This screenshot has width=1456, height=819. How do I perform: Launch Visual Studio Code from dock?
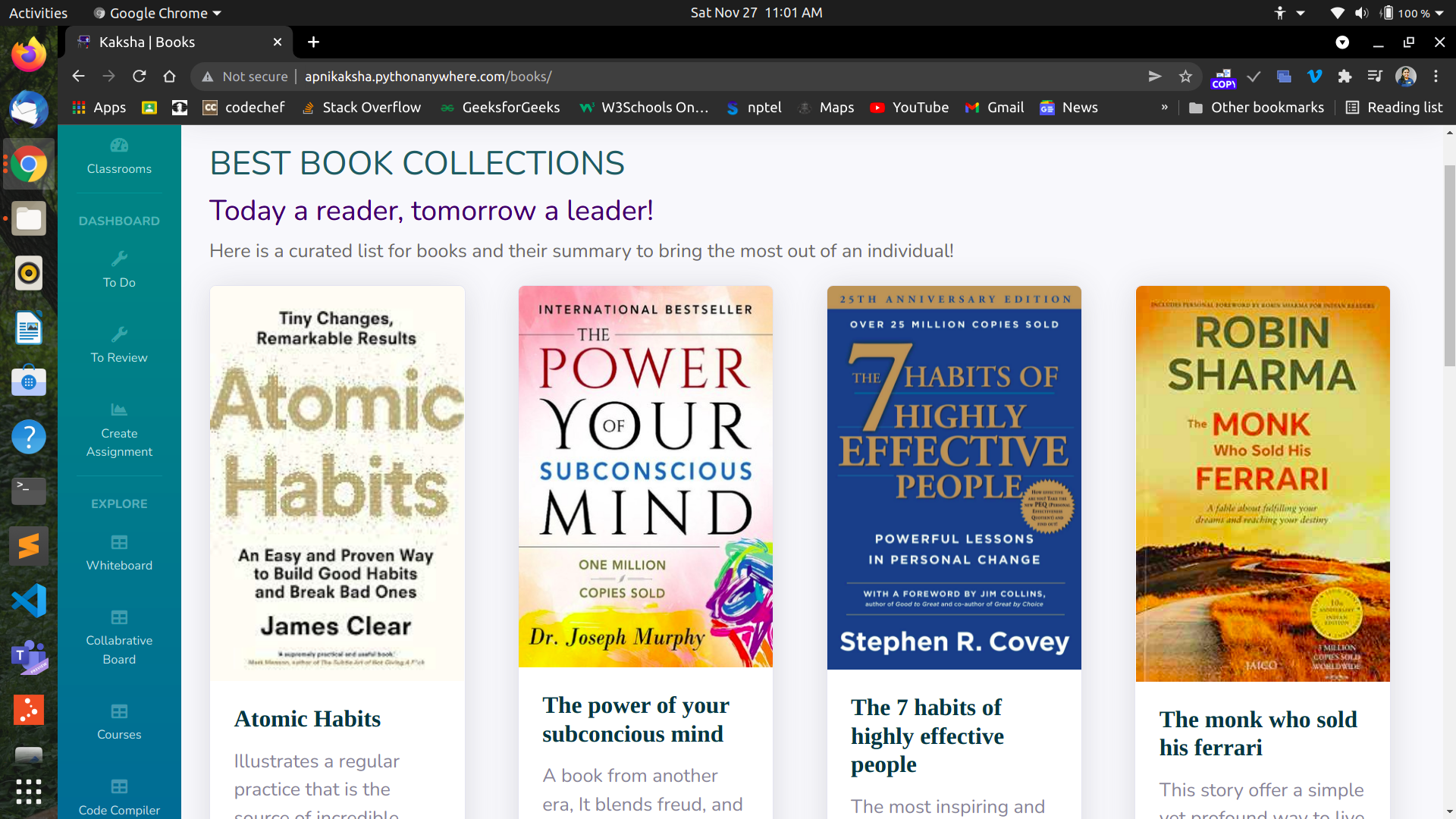point(29,601)
